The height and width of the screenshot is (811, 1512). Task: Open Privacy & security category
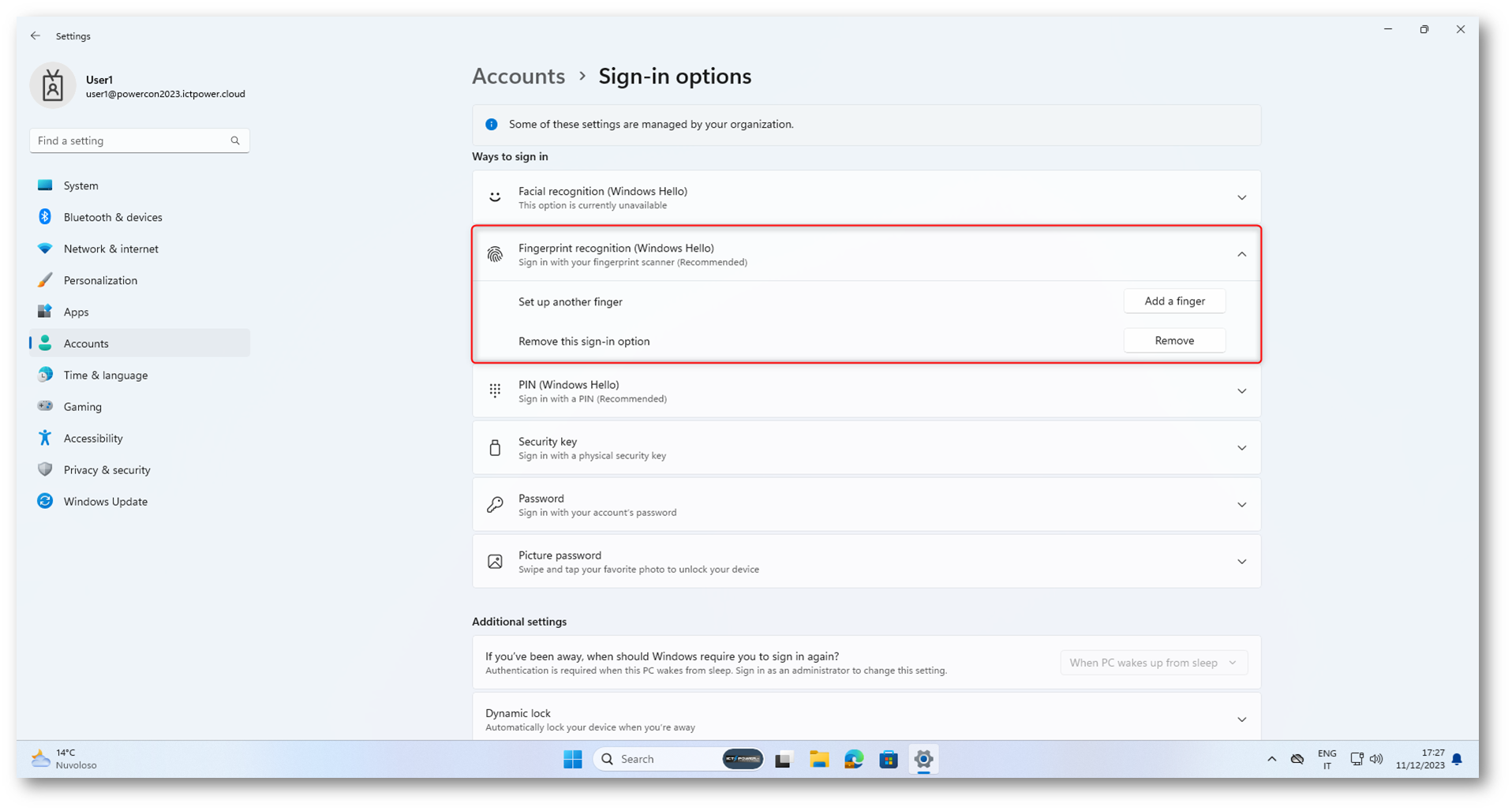[140, 469]
